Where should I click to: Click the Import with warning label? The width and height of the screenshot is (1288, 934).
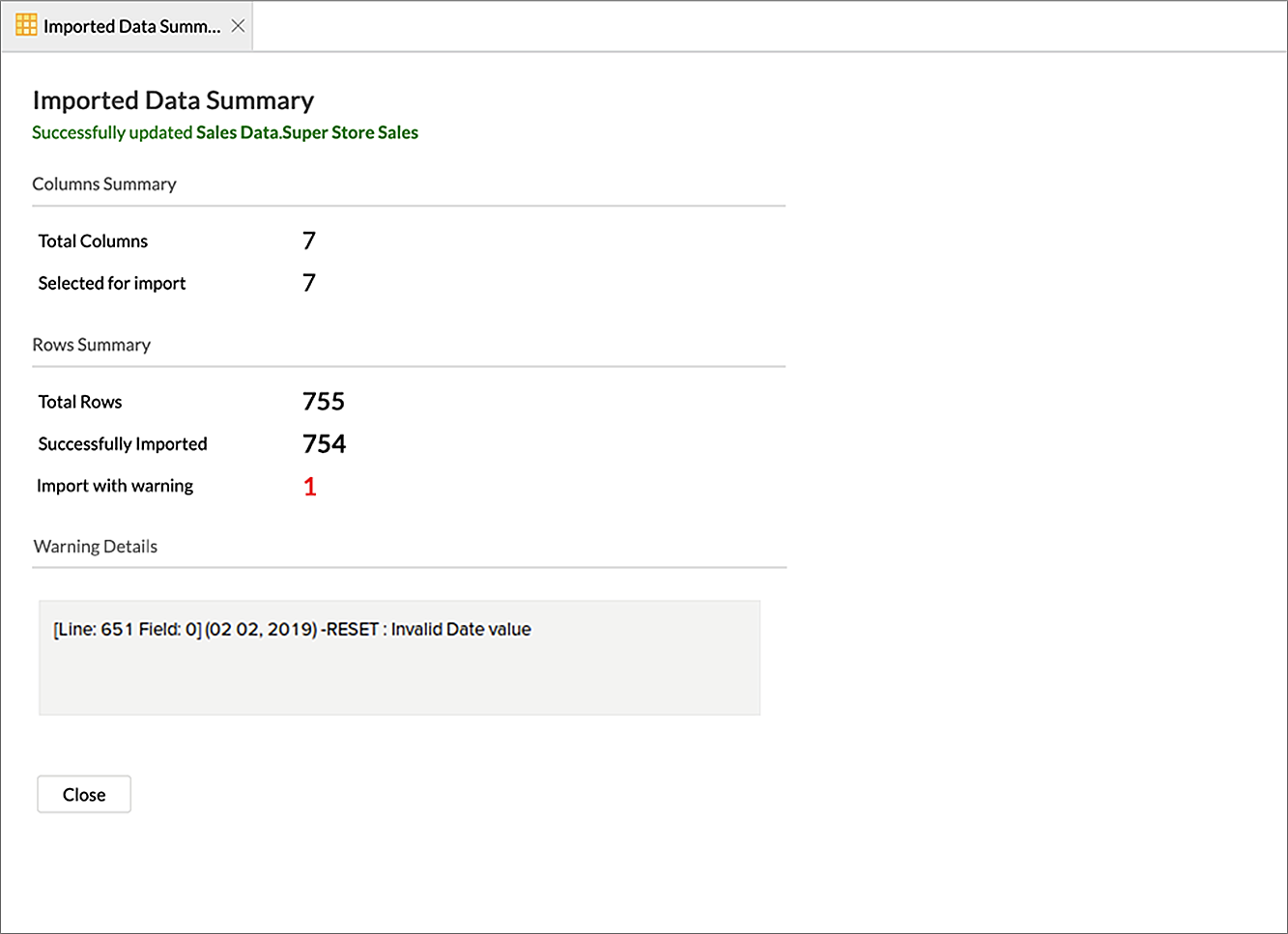[x=115, y=486]
